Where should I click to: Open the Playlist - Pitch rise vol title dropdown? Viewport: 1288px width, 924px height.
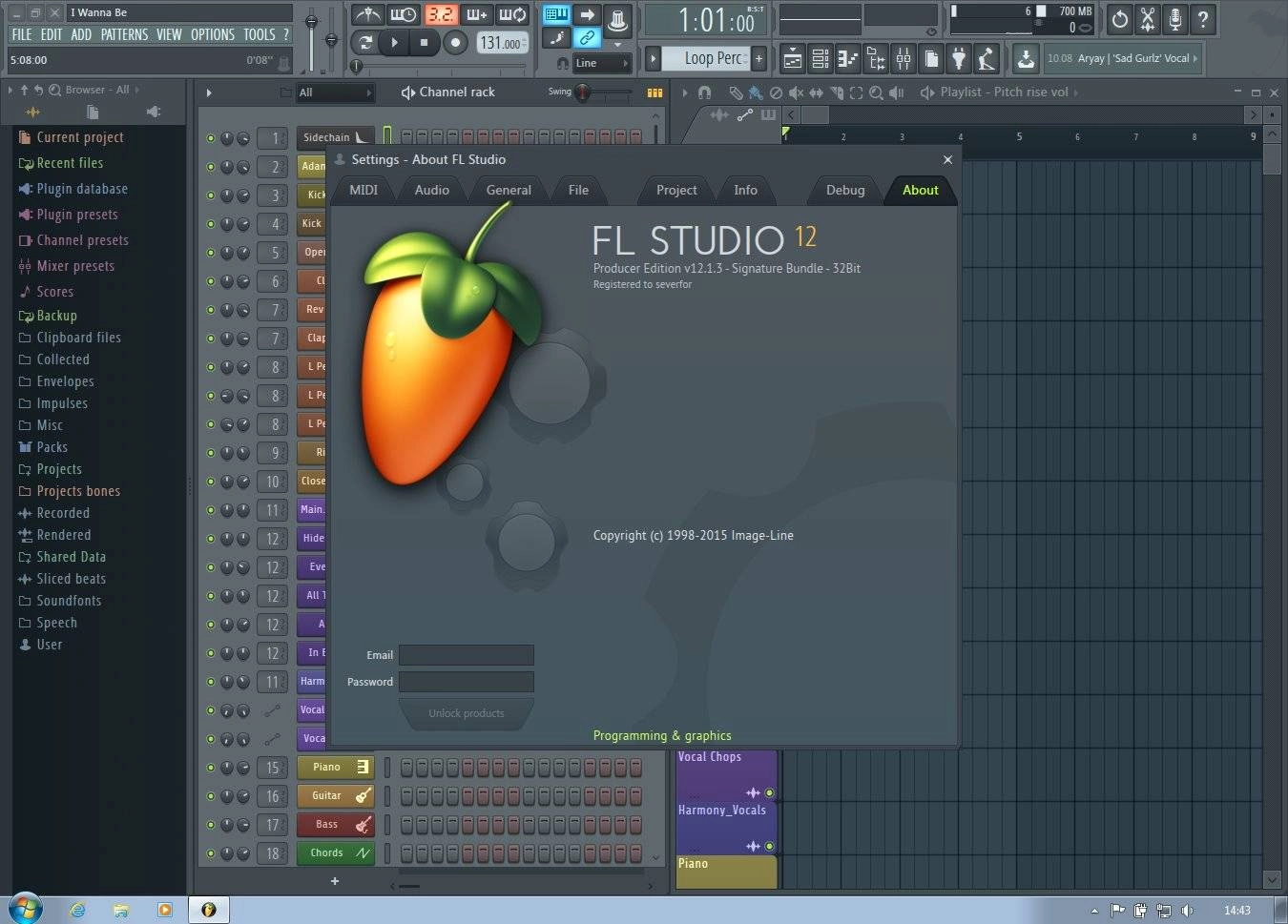click(x=1004, y=92)
